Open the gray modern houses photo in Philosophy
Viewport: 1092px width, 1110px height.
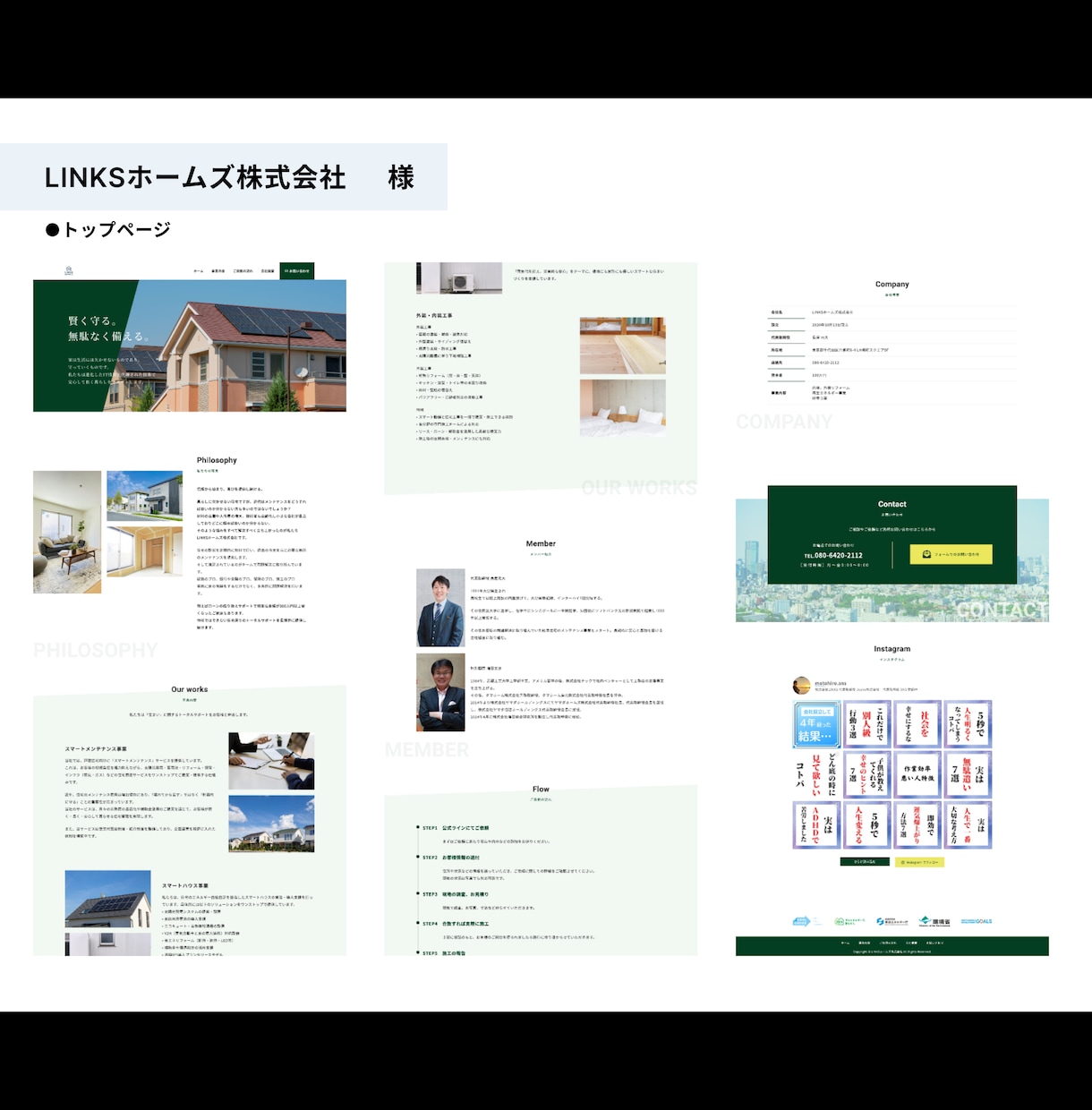tap(144, 496)
